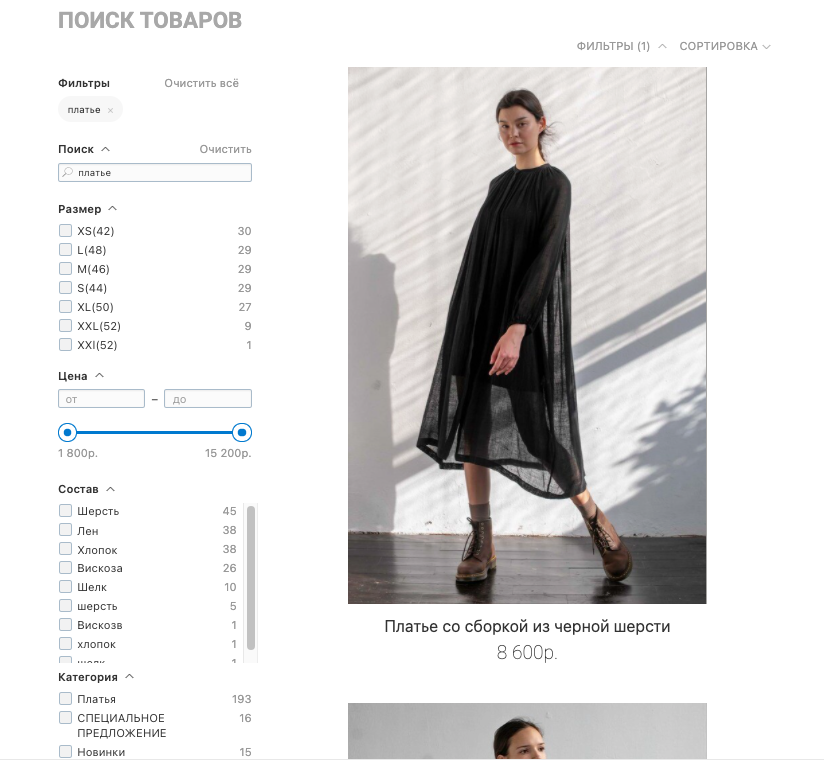Select the Хлопок composition checkbox
The width and height of the screenshot is (824, 760).
(65, 549)
